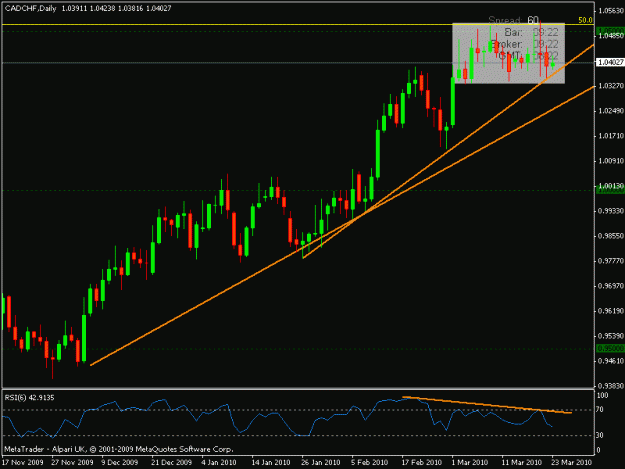Click the 1.04850 price axis label
This screenshot has height=469, width=625.
pos(611,36)
